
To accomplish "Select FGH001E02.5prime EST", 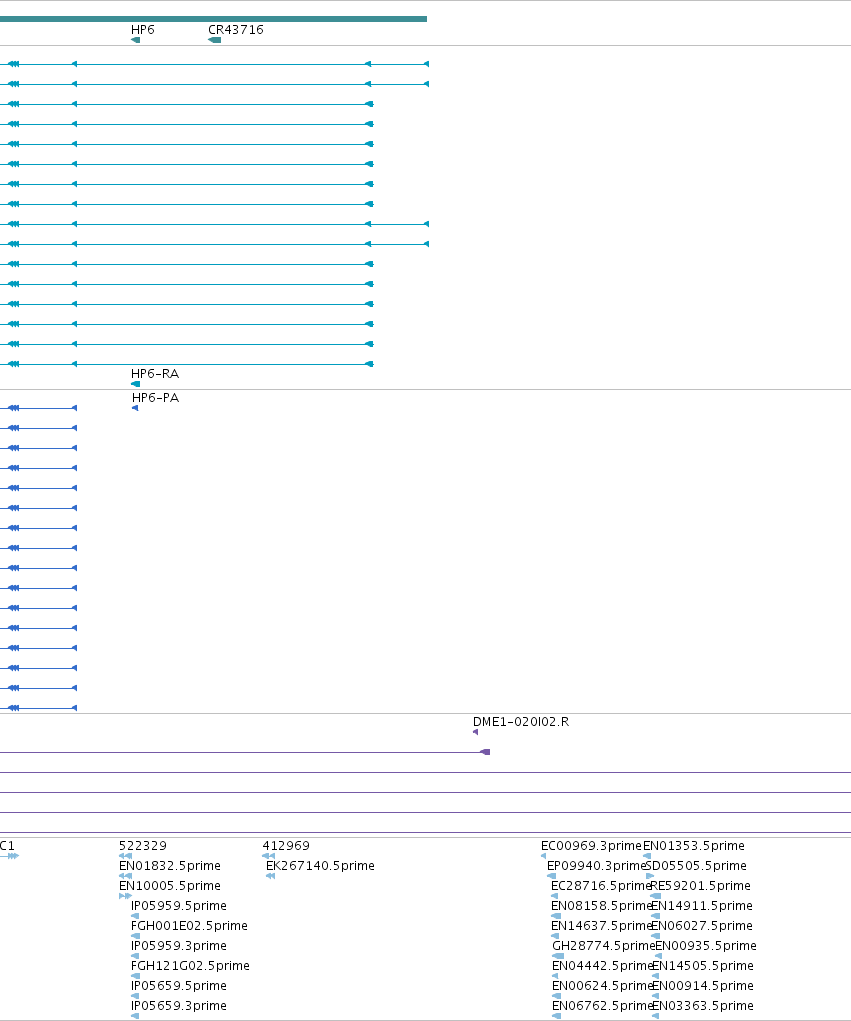I will (x=189, y=926).
